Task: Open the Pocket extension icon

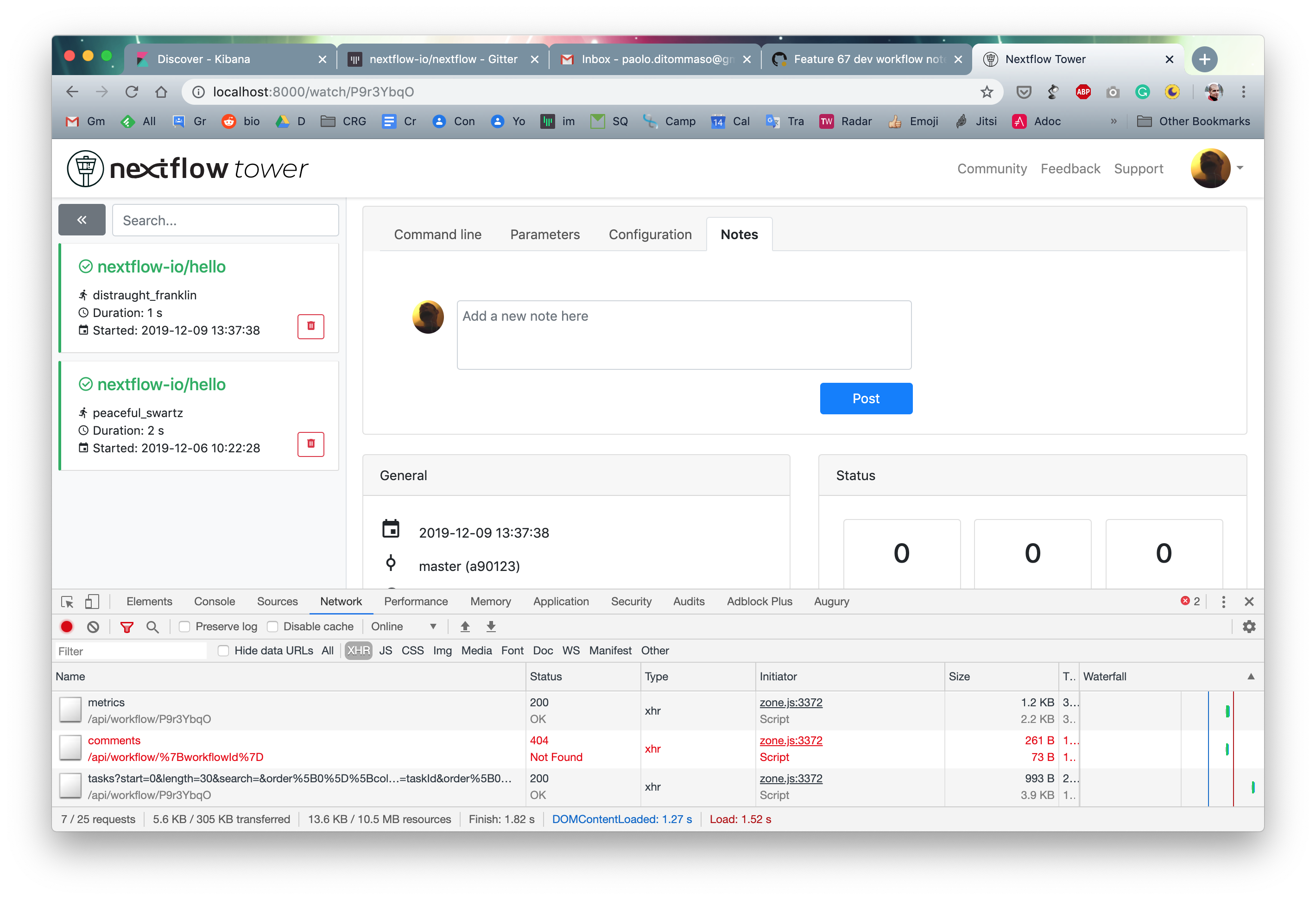Action: coord(1023,92)
